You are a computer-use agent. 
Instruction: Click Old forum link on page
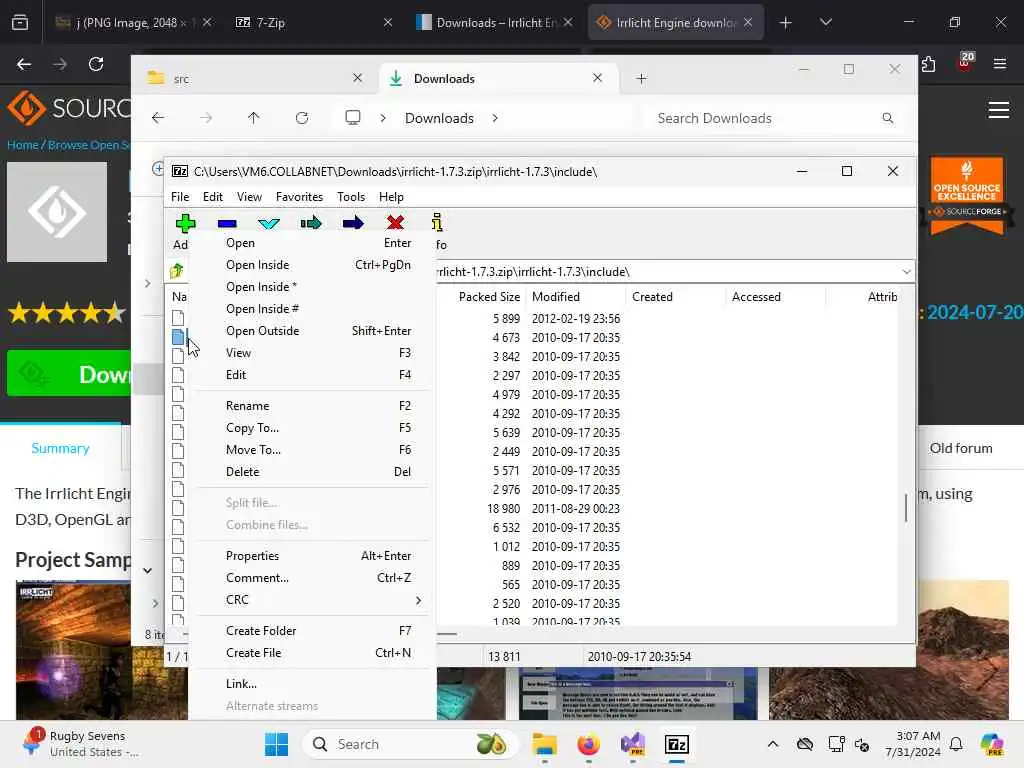click(x=961, y=448)
